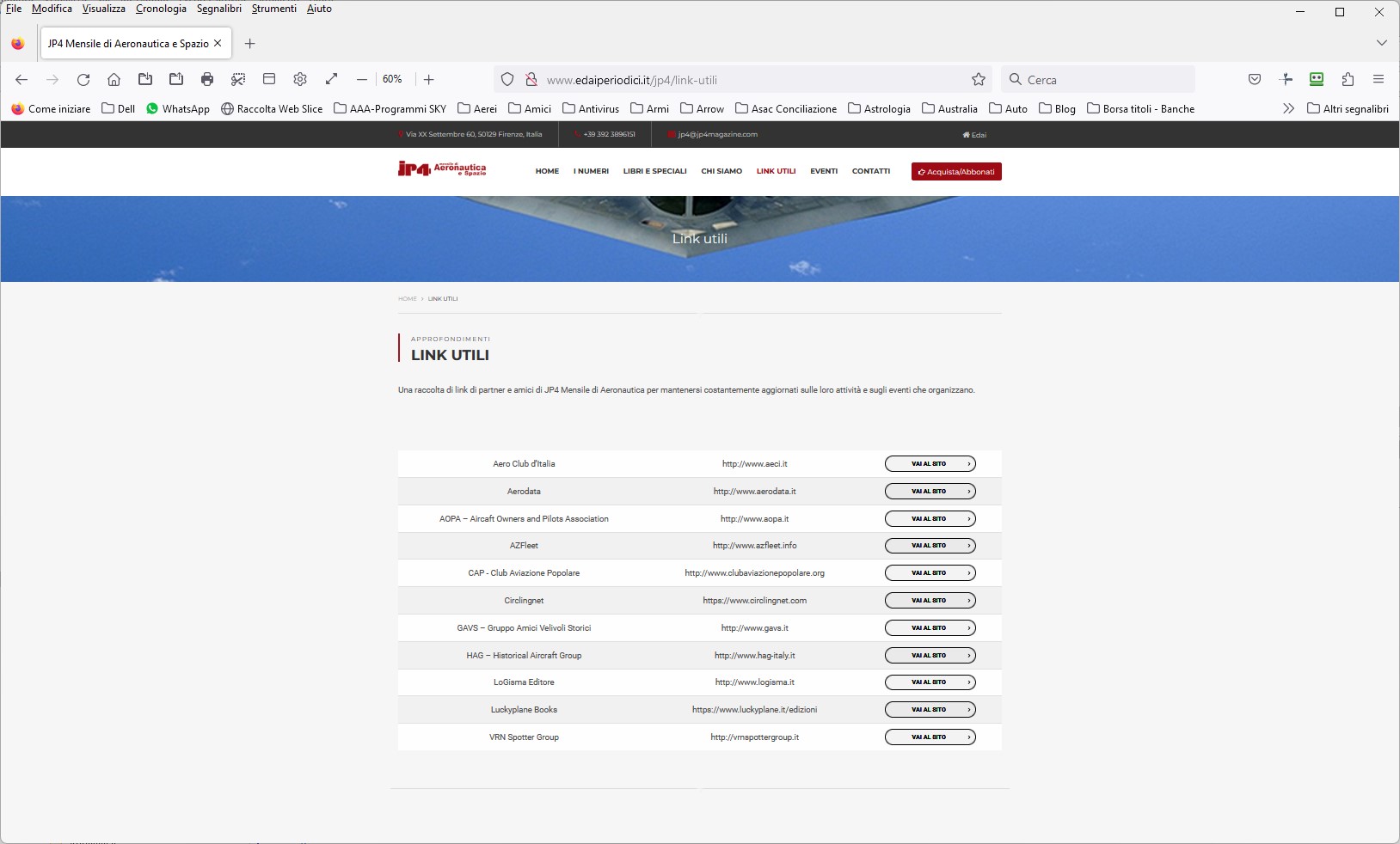Open EVENTI in the site navigation

pos(824,171)
